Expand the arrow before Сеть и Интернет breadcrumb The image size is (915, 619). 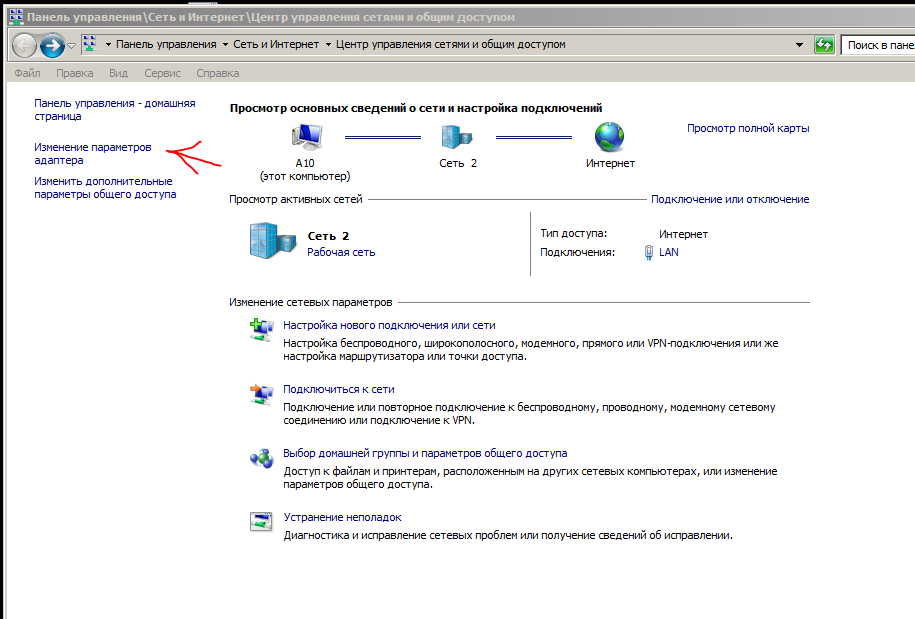click(x=225, y=45)
